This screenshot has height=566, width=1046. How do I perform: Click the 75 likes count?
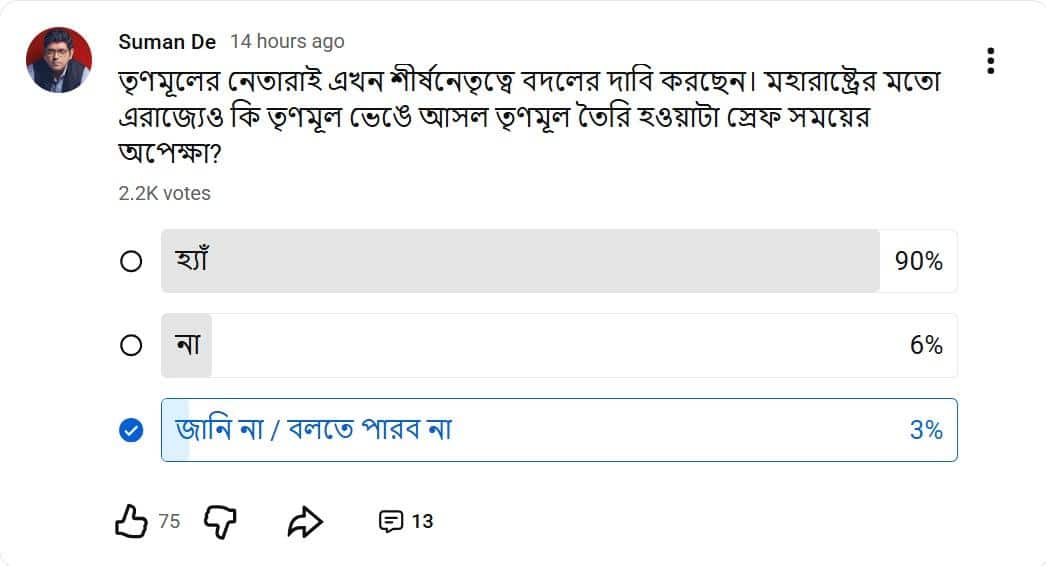(x=169, y=521)
